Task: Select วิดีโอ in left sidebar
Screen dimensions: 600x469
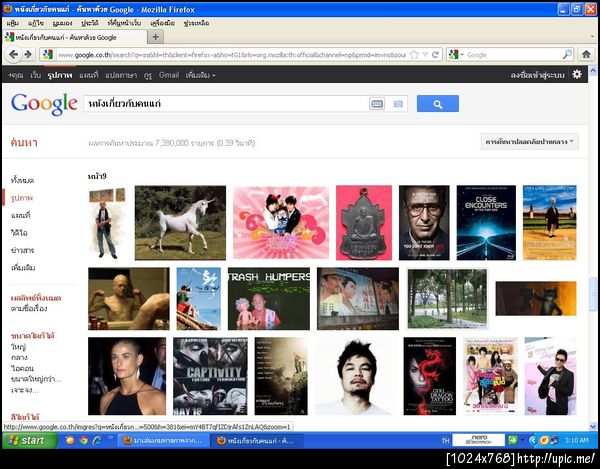Action: point(19,233)
